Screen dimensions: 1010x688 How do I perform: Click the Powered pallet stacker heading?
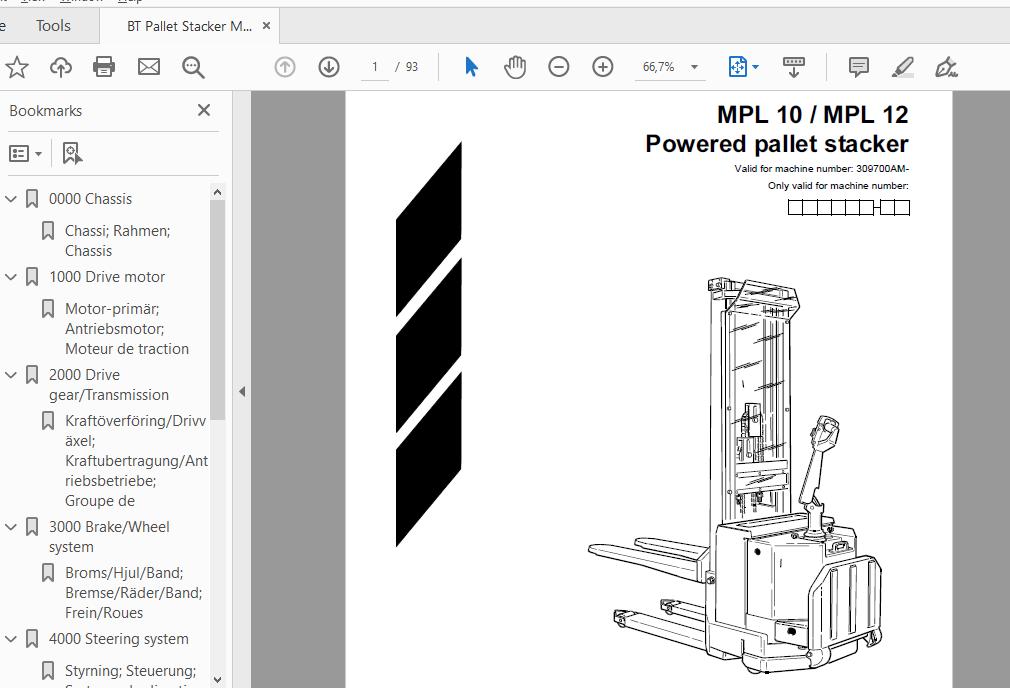777,144
